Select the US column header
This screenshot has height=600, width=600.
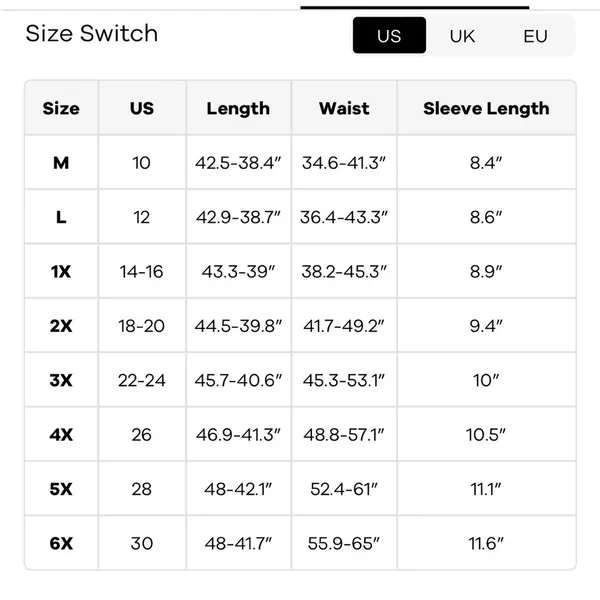tap(142, 108)
